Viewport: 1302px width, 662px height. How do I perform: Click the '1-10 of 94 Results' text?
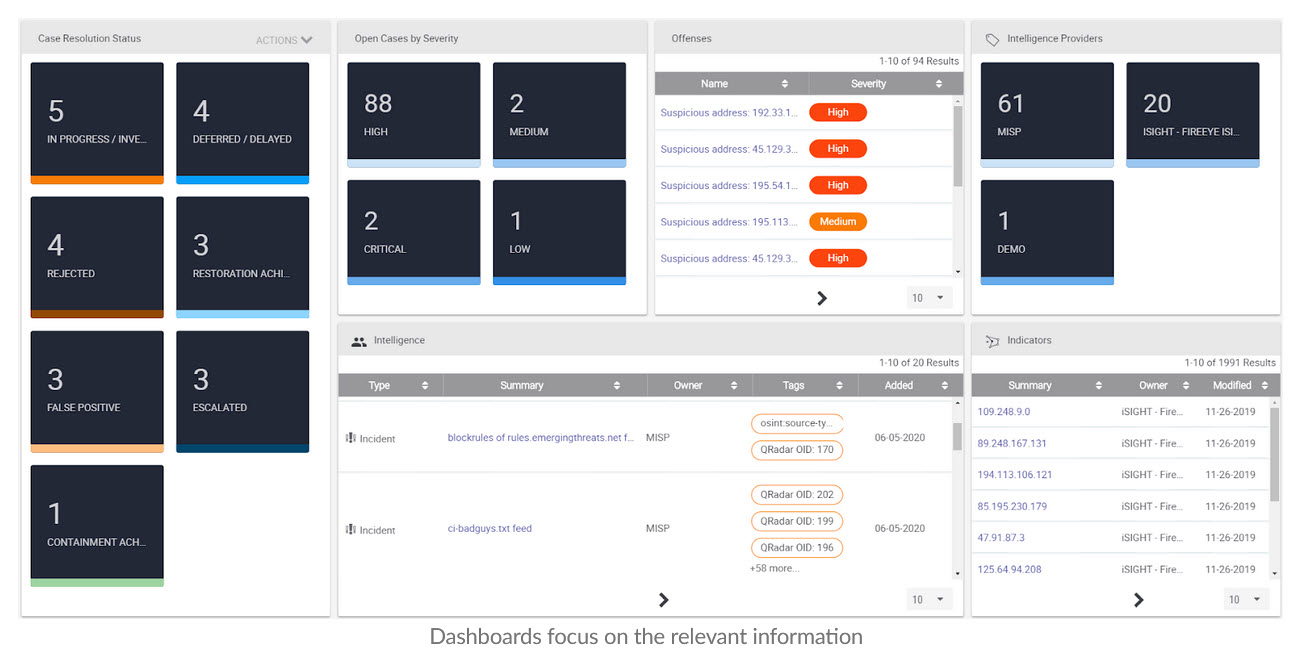(919, 61)
